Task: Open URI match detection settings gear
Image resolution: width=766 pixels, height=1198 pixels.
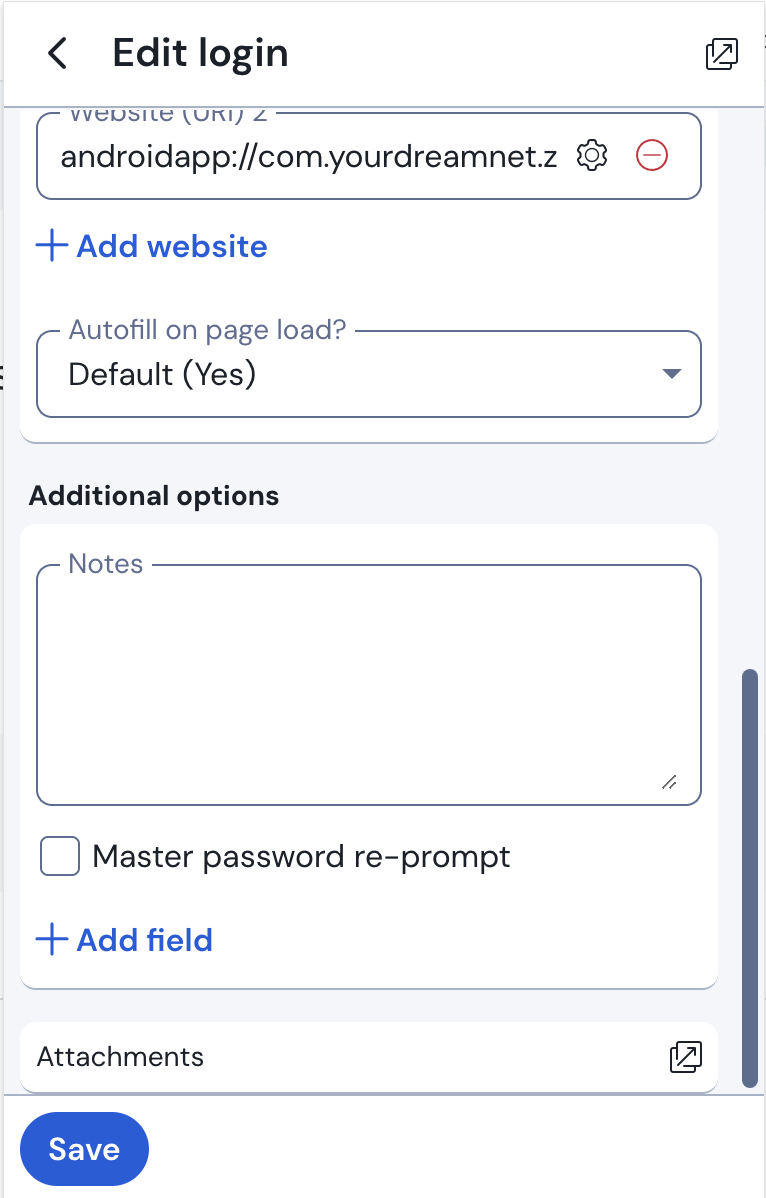Action: 591,156
